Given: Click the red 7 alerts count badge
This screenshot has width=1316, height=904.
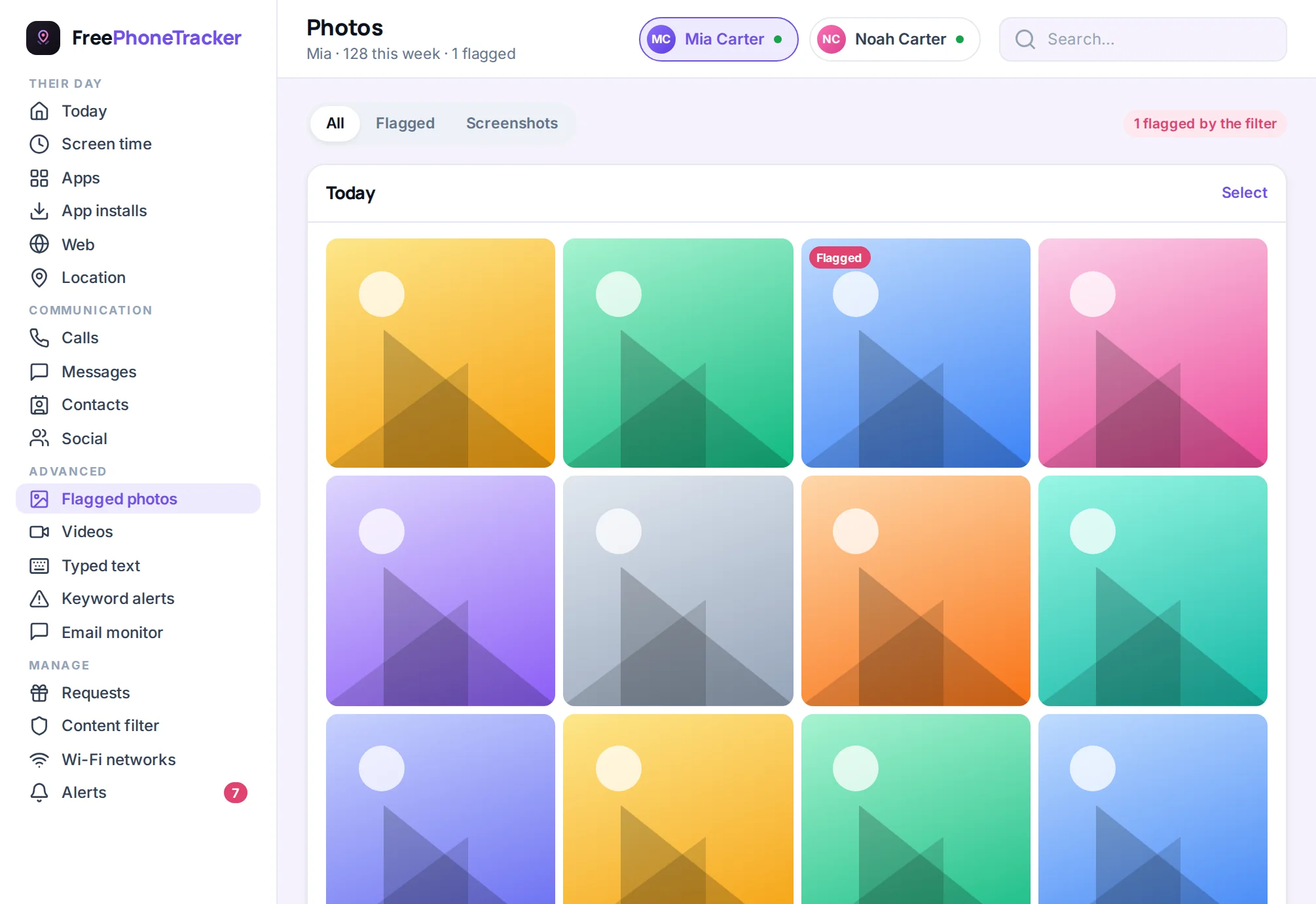Looking at the screenshot, I should 236,793.
